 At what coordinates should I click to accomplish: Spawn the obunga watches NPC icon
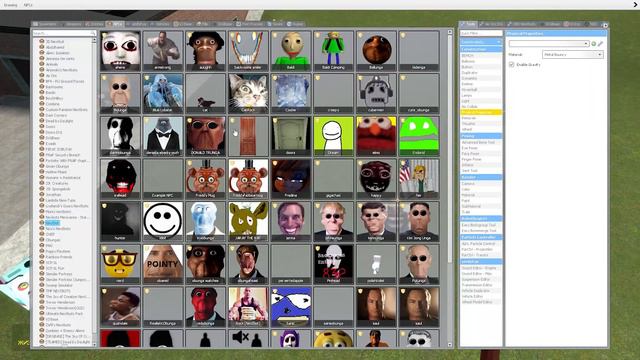(205, 264)
